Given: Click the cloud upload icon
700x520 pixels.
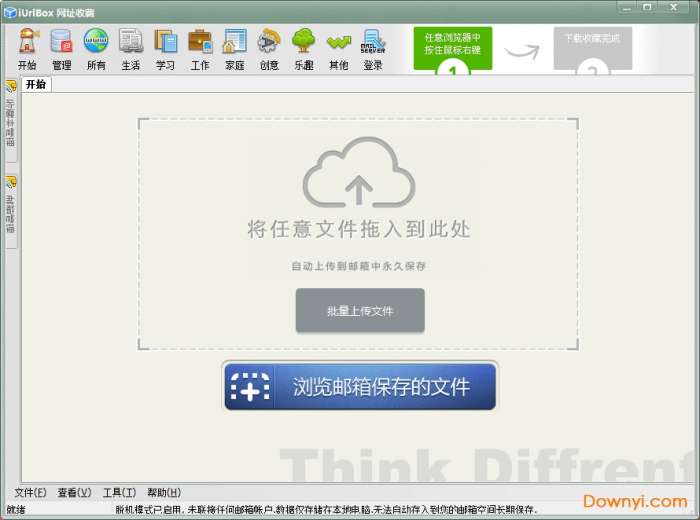Looking at the screenshot, I should (x=359, y=172).
